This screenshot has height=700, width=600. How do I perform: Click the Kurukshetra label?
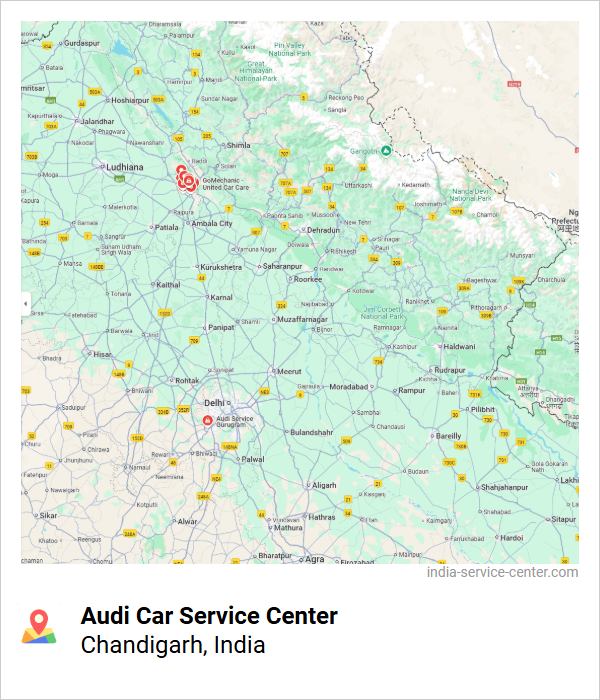[x=221, y=267]
